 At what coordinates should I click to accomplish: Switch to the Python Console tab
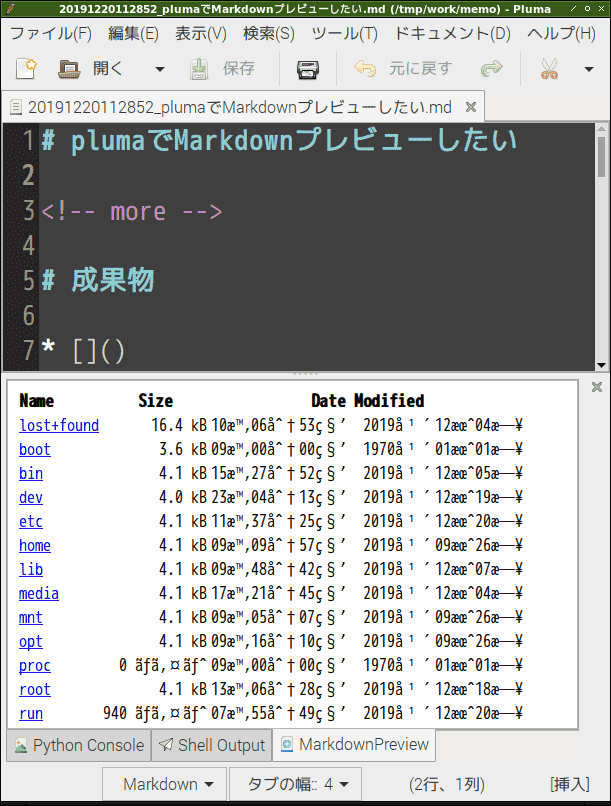(x=79, y=745)
